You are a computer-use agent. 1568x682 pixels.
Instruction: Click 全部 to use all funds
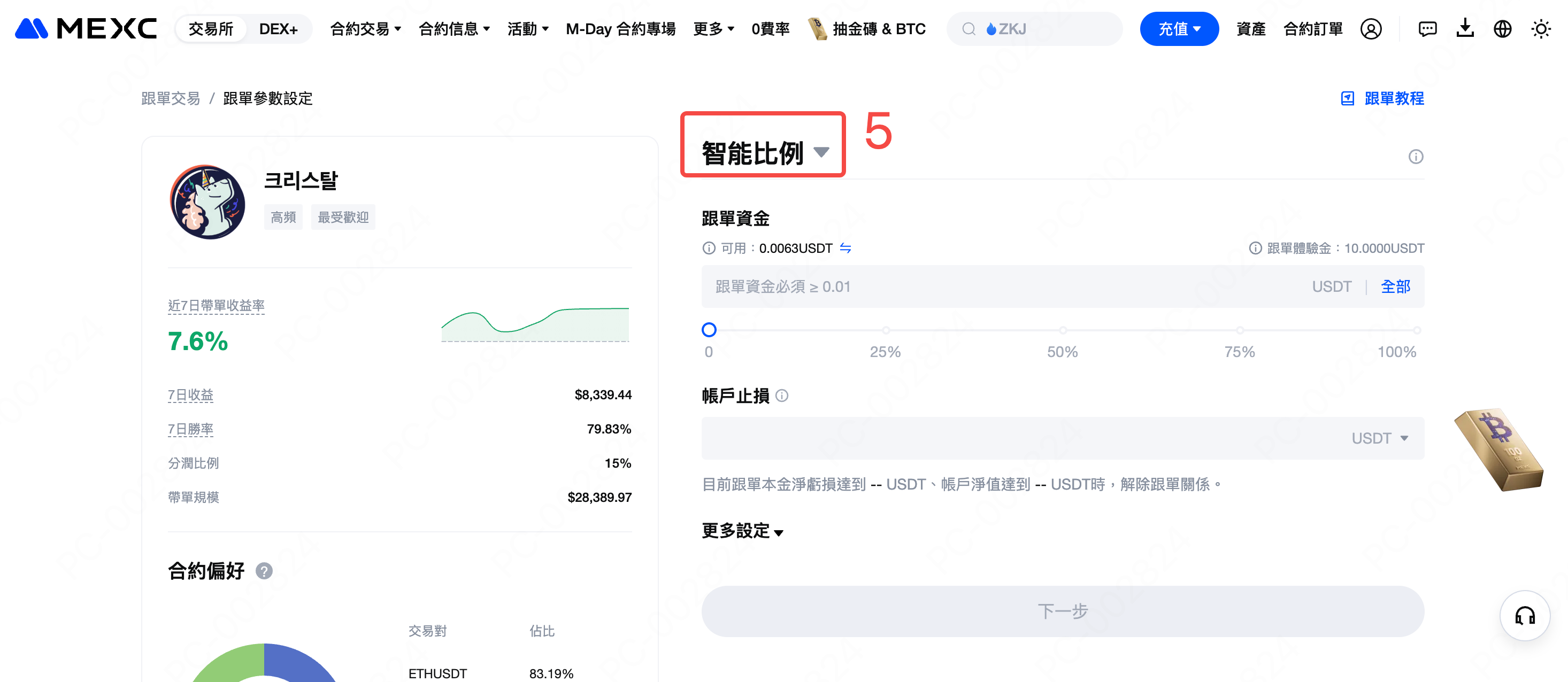(1395, 286)
